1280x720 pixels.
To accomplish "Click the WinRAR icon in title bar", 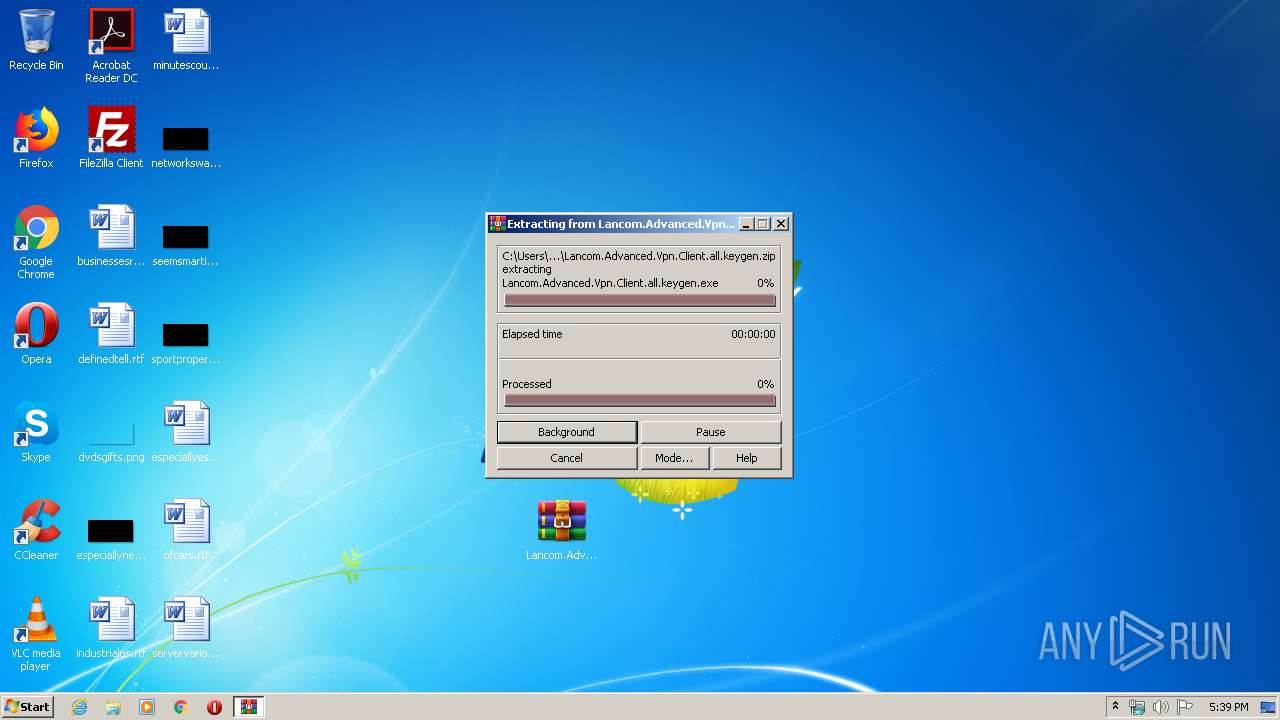I will pyautogui.click(x=497, y=224).
